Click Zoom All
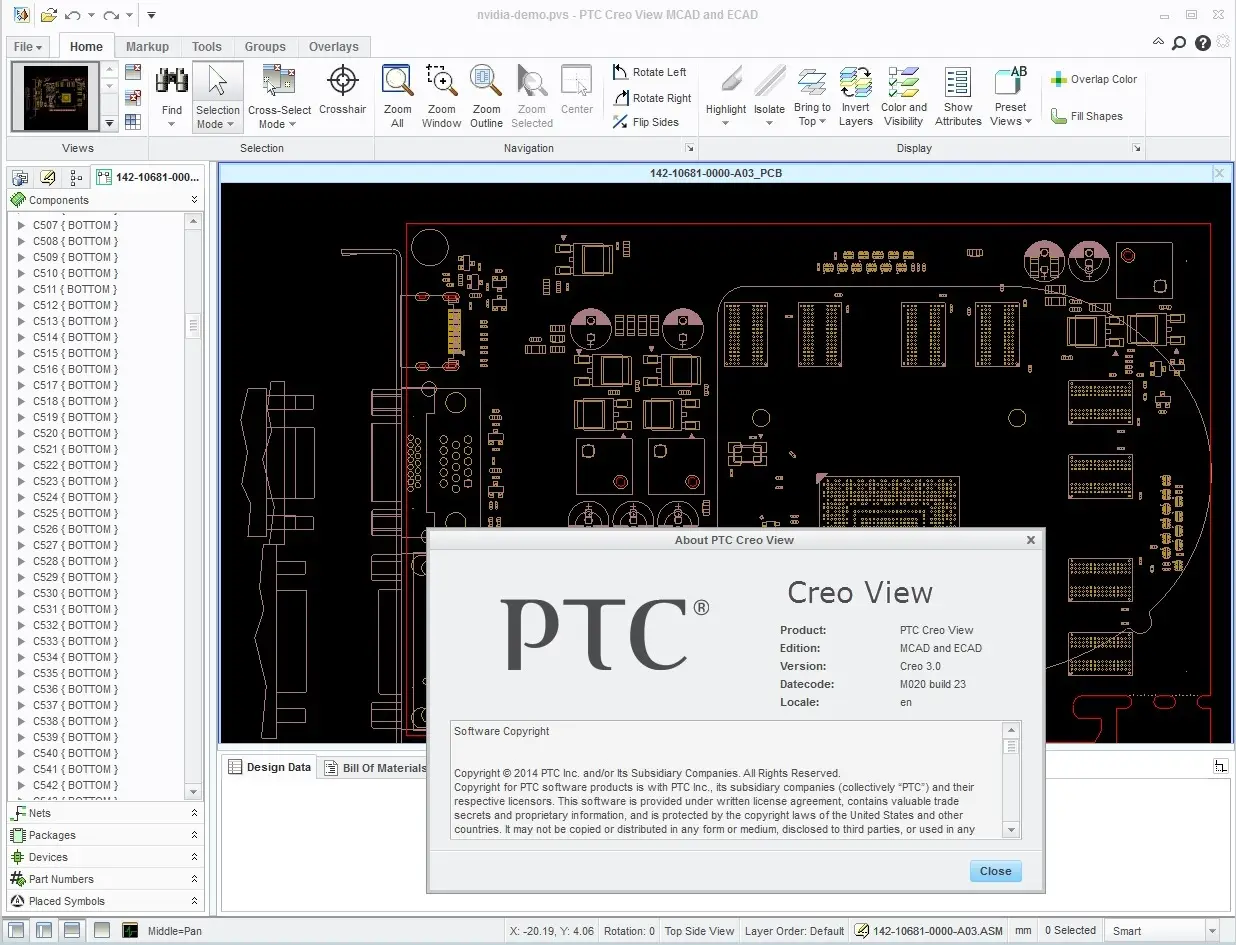This screenshot has width=1236, height=945. click(x=397, y=96)
